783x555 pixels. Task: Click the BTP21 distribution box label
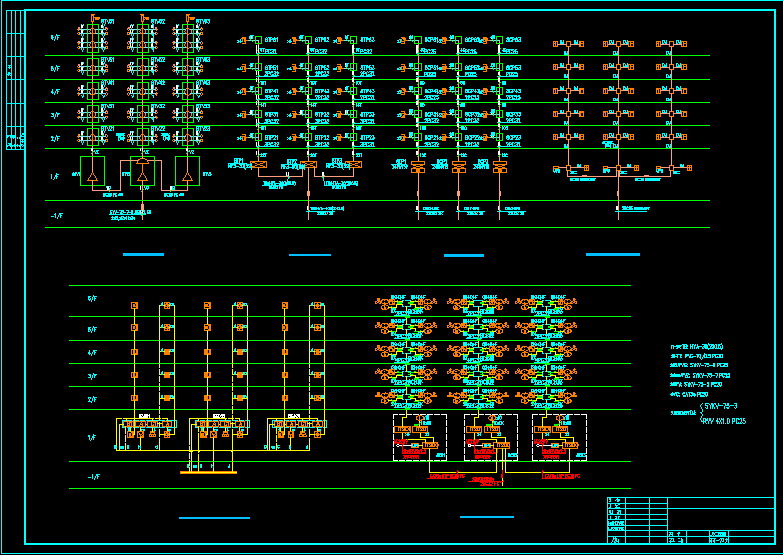(272, 137)
